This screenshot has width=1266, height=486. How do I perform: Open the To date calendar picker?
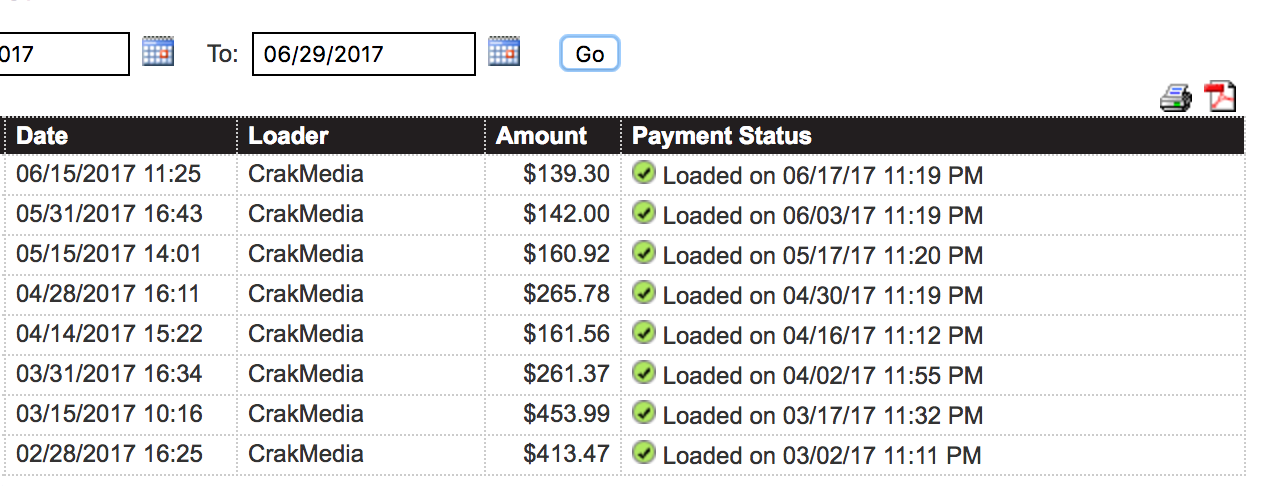[x=504, y=52]
